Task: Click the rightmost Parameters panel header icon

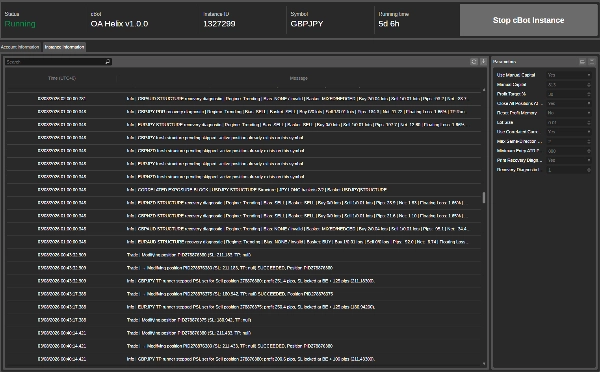Action: pyautogui.click(x=592, y=62)
